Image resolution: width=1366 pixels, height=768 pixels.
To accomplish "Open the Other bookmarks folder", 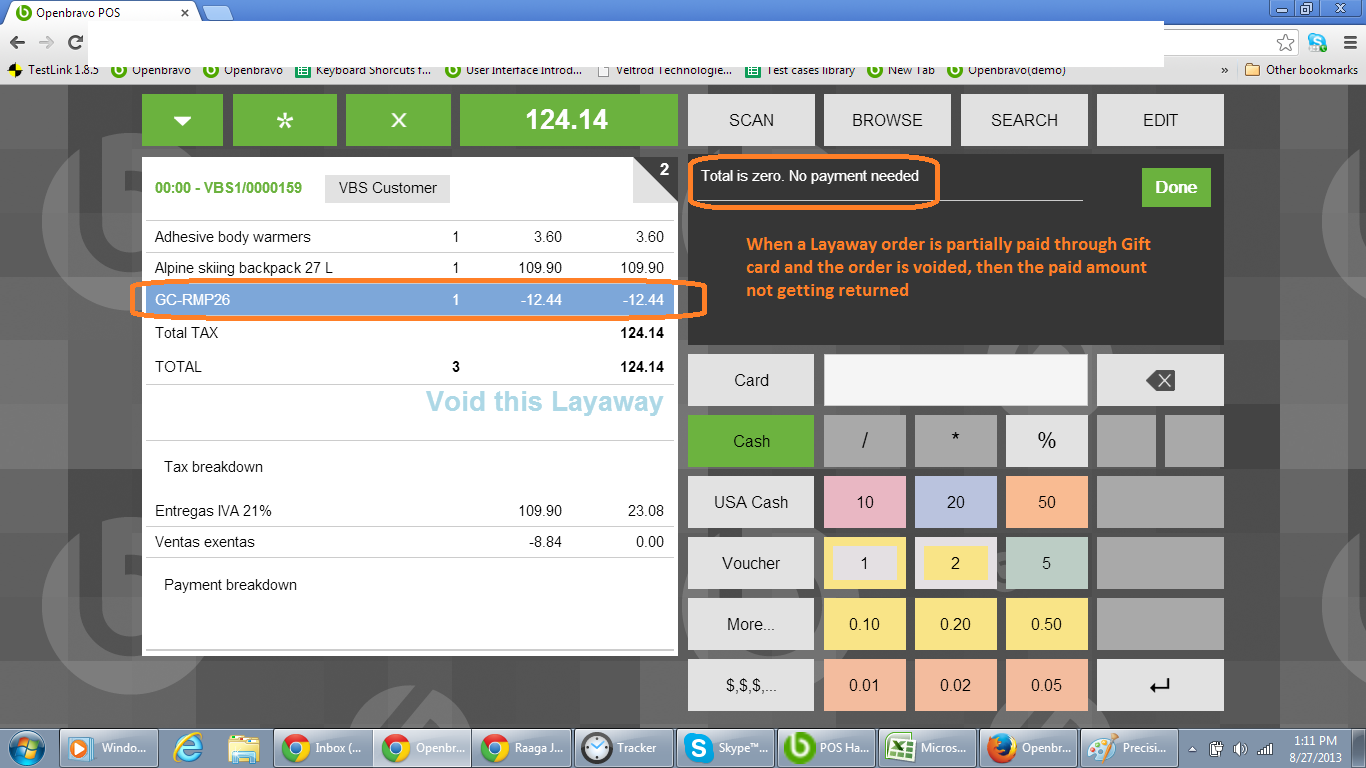I will [x=1302, y=70].
